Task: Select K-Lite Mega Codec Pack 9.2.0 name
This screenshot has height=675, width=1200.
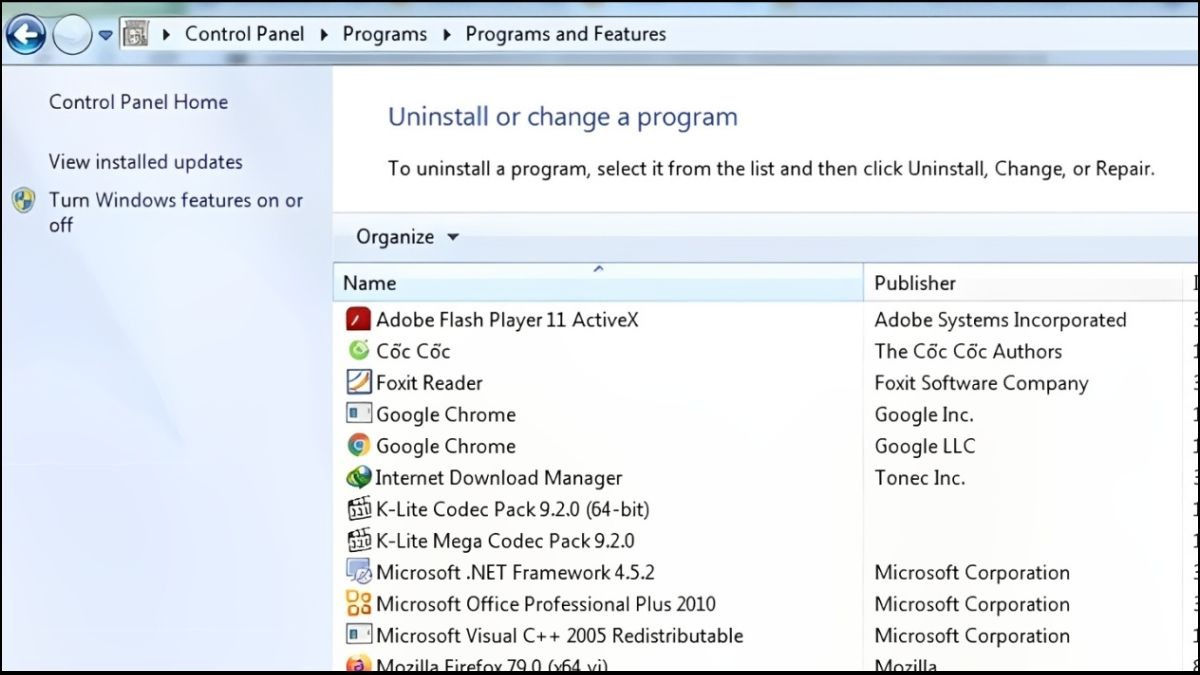Action: click(505, 541)
